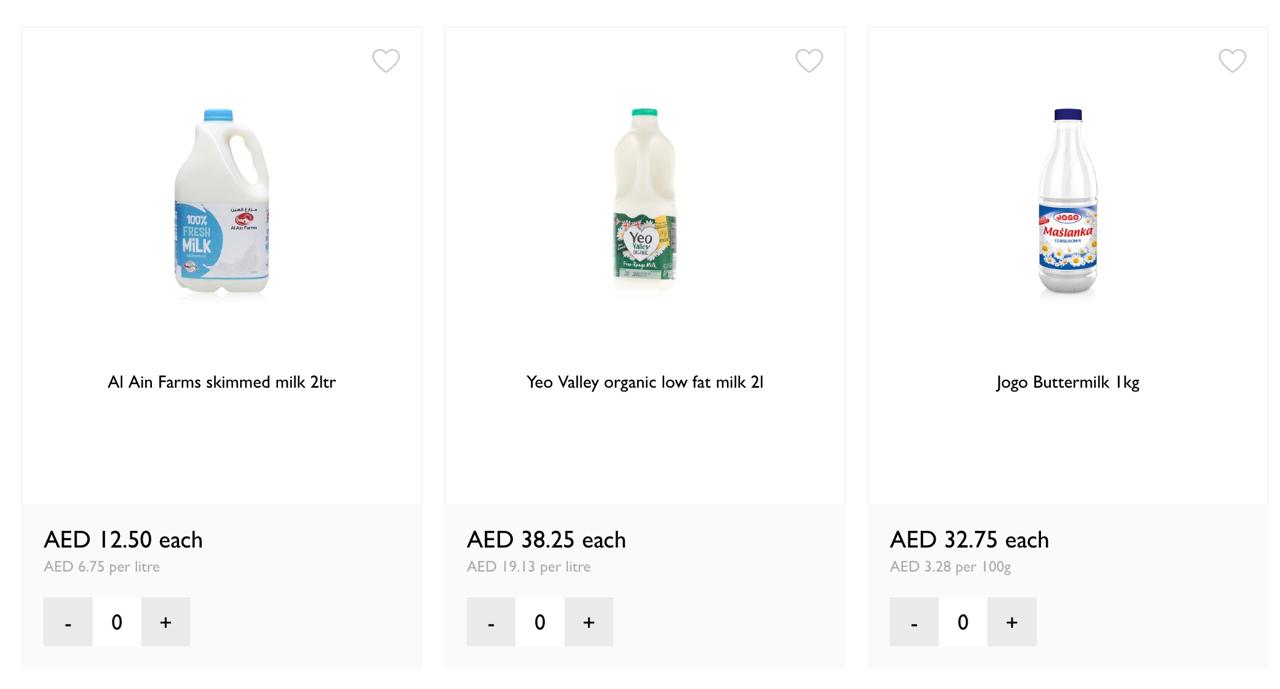The width and height of the screenshot is (1280, 689).
Task: Open Al Ain Farms milk product image
Action: point(222,203)
